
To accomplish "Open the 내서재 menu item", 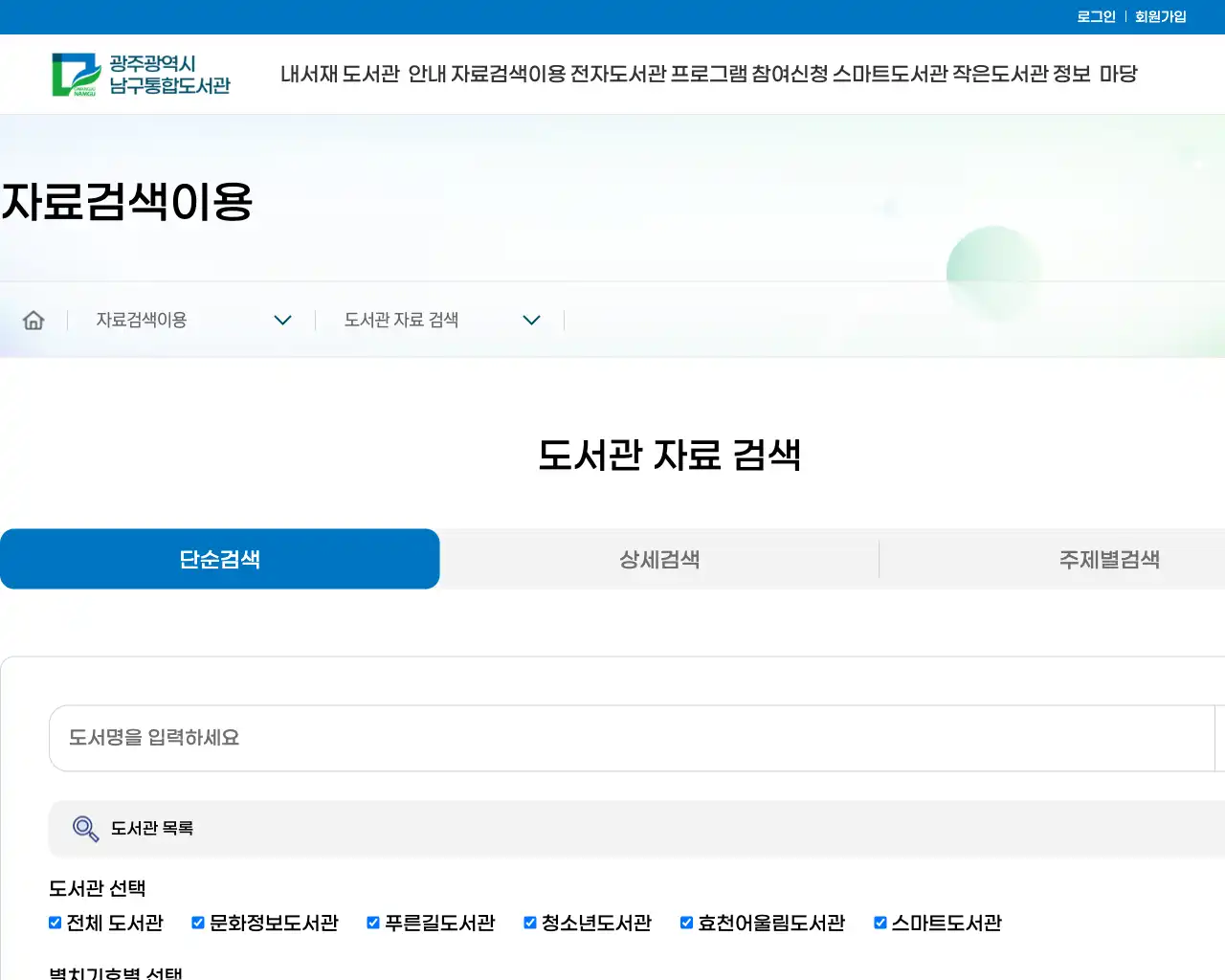I will point(309,74).
